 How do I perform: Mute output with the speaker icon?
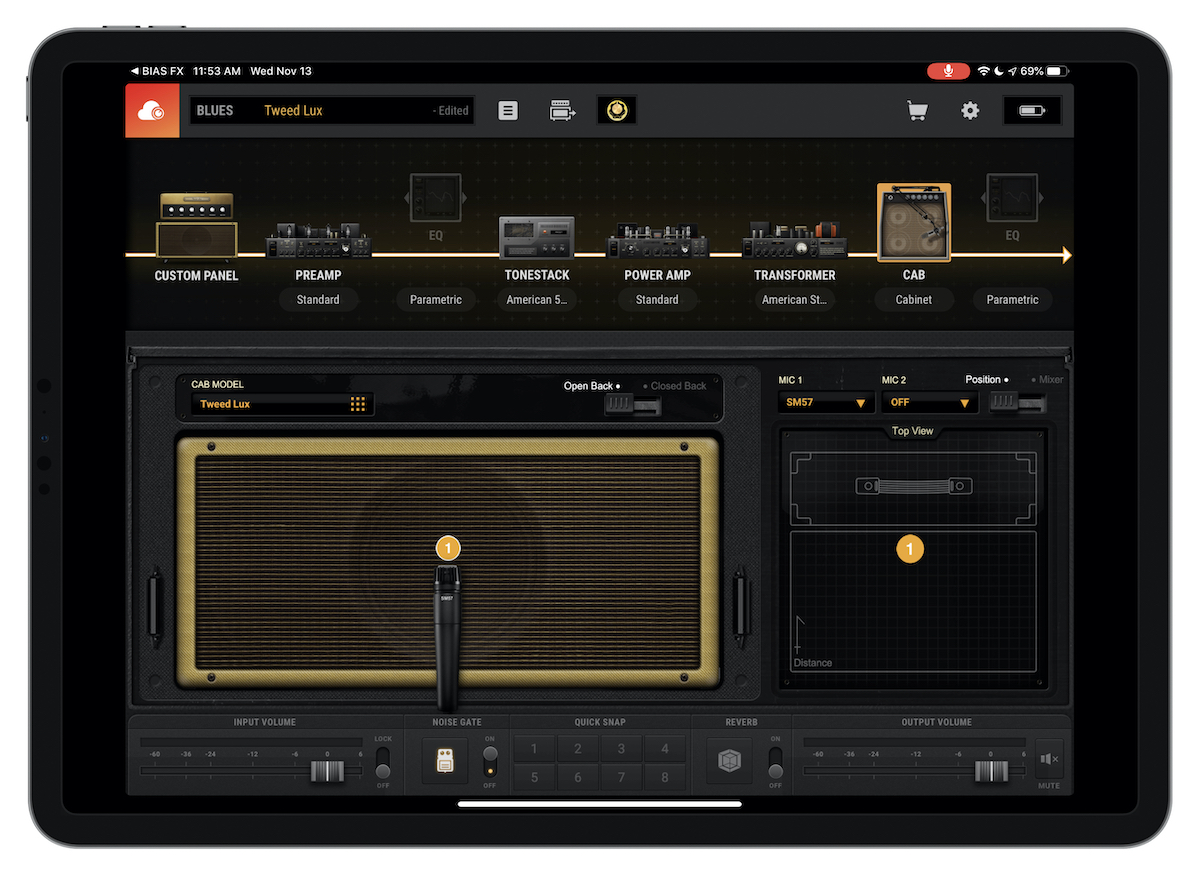[x=1049, y=759]
